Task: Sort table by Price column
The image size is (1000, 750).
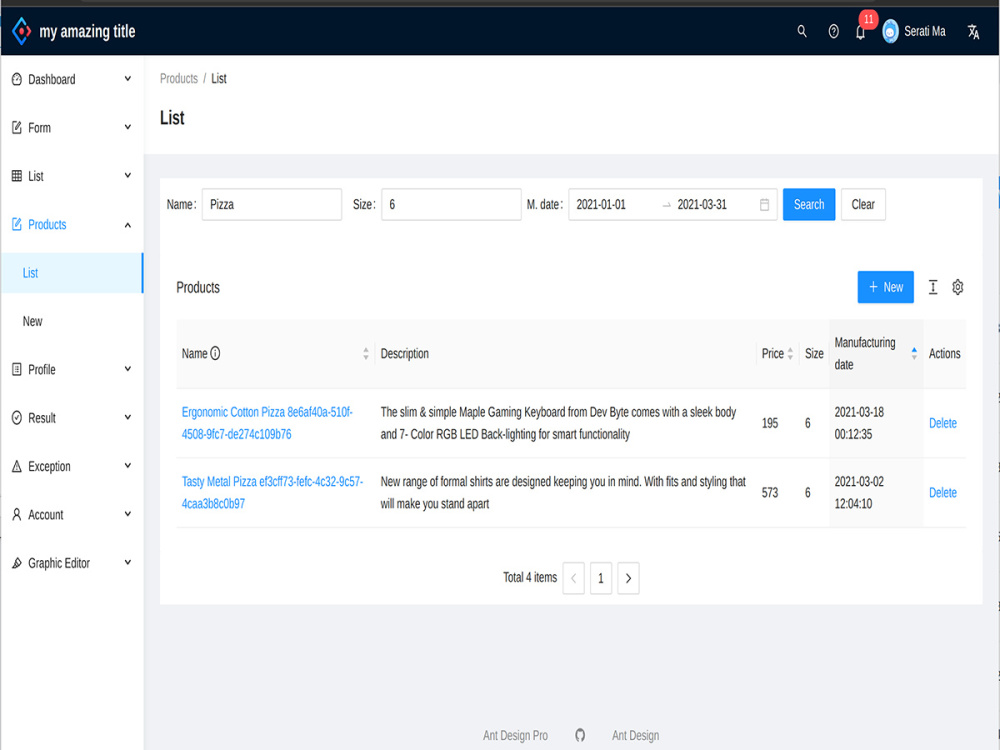Action: (790, 353)
